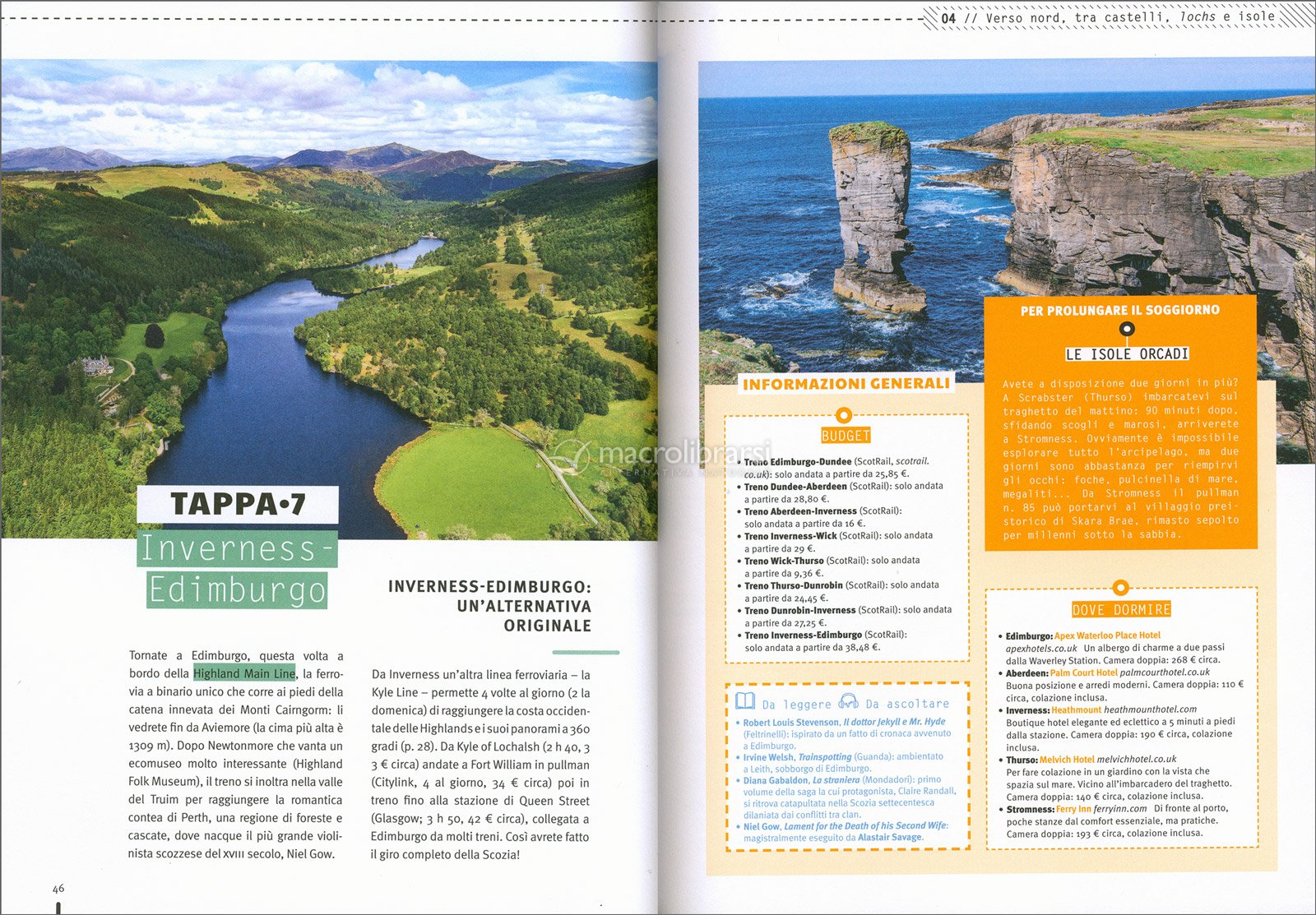Viewport: 1316px width, 915px height.
Task: Click the heading INVERNESS-EDIMBURGO: UN'ALTERNATIVA ORIGINALE
Action: click(489, 606)
